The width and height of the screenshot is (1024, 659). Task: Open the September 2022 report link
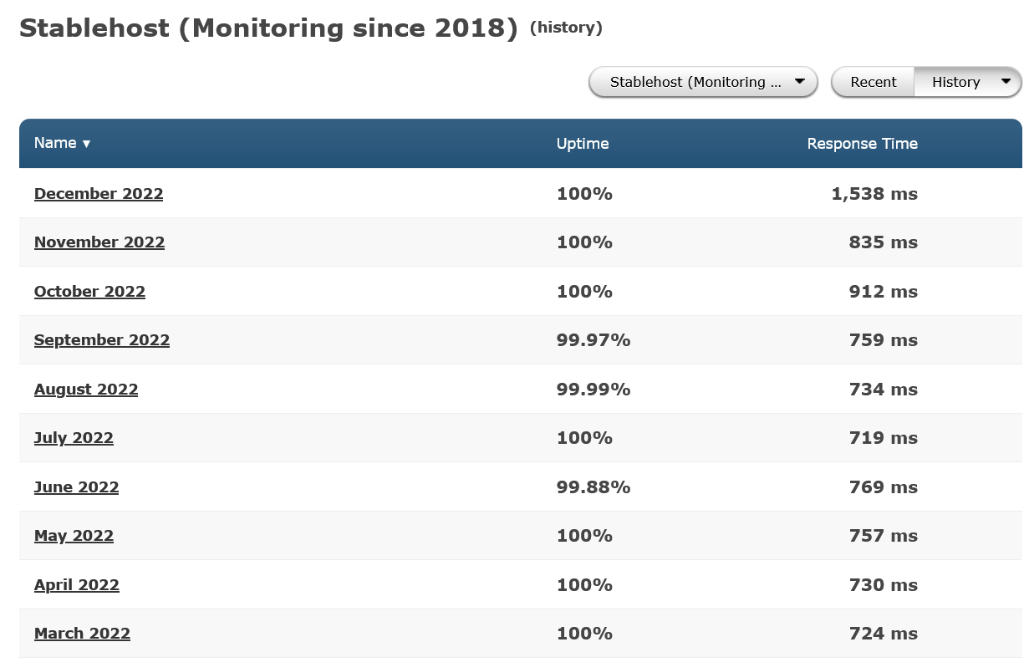pos(102,340)
